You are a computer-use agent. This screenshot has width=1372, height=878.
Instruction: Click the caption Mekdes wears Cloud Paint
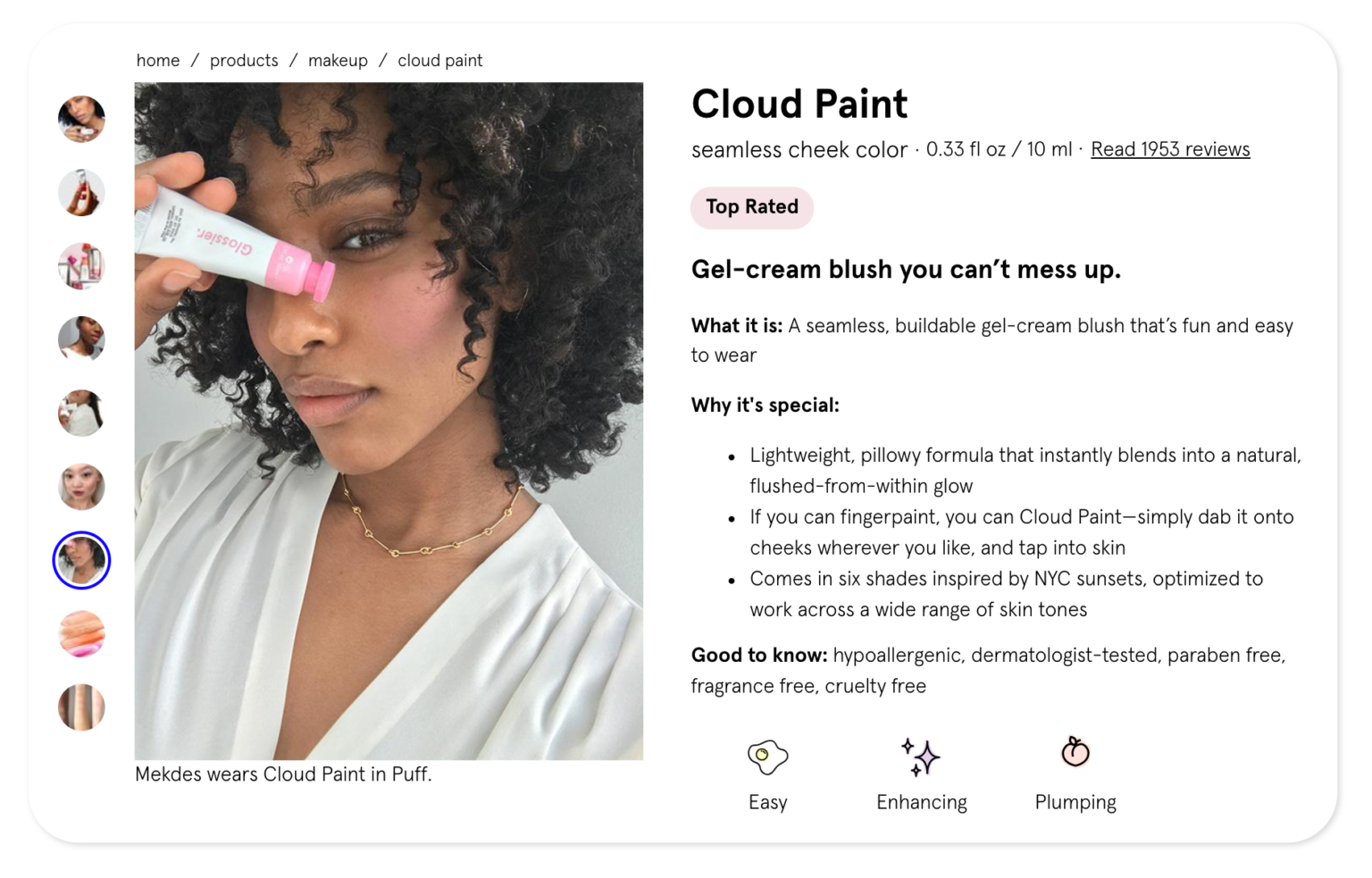[x=283, y=773]
